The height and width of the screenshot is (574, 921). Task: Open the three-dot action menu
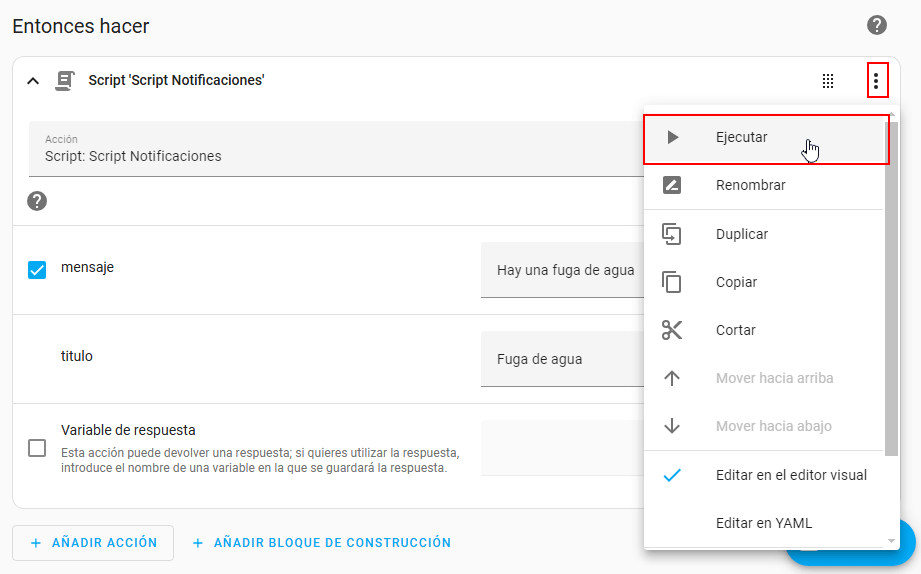(877, 81)
